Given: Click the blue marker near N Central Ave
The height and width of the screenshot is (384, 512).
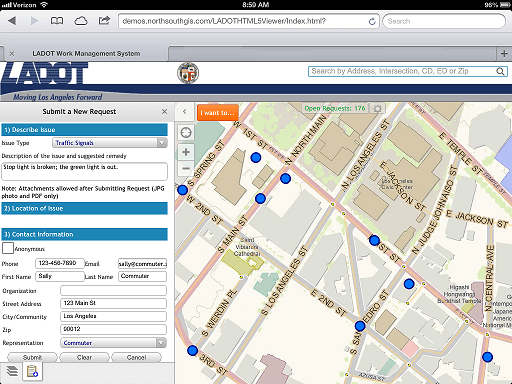Looking at the screenshot, I should point(487,357).
